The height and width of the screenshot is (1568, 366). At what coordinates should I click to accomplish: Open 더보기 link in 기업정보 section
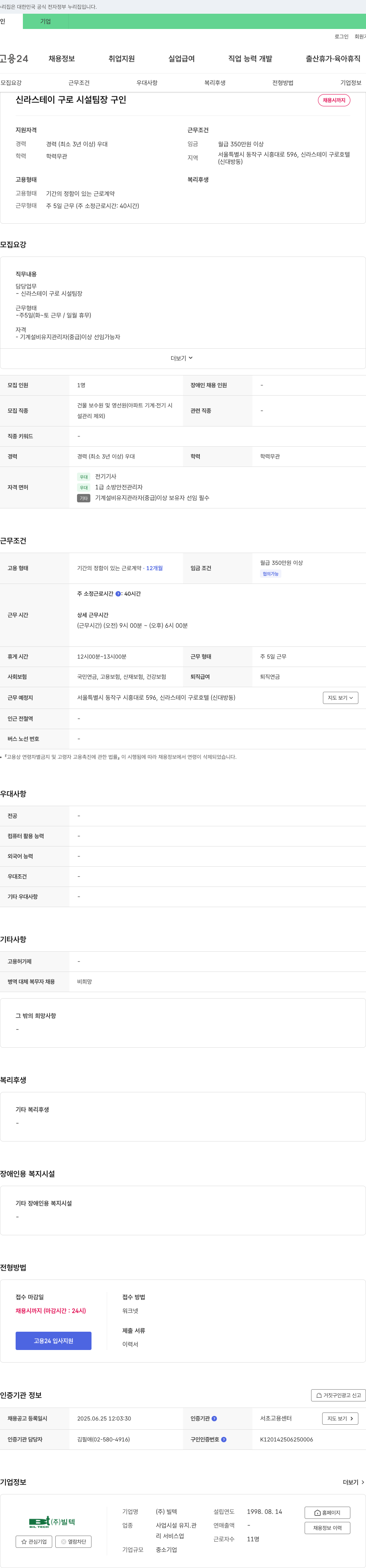click(353, 1482)
